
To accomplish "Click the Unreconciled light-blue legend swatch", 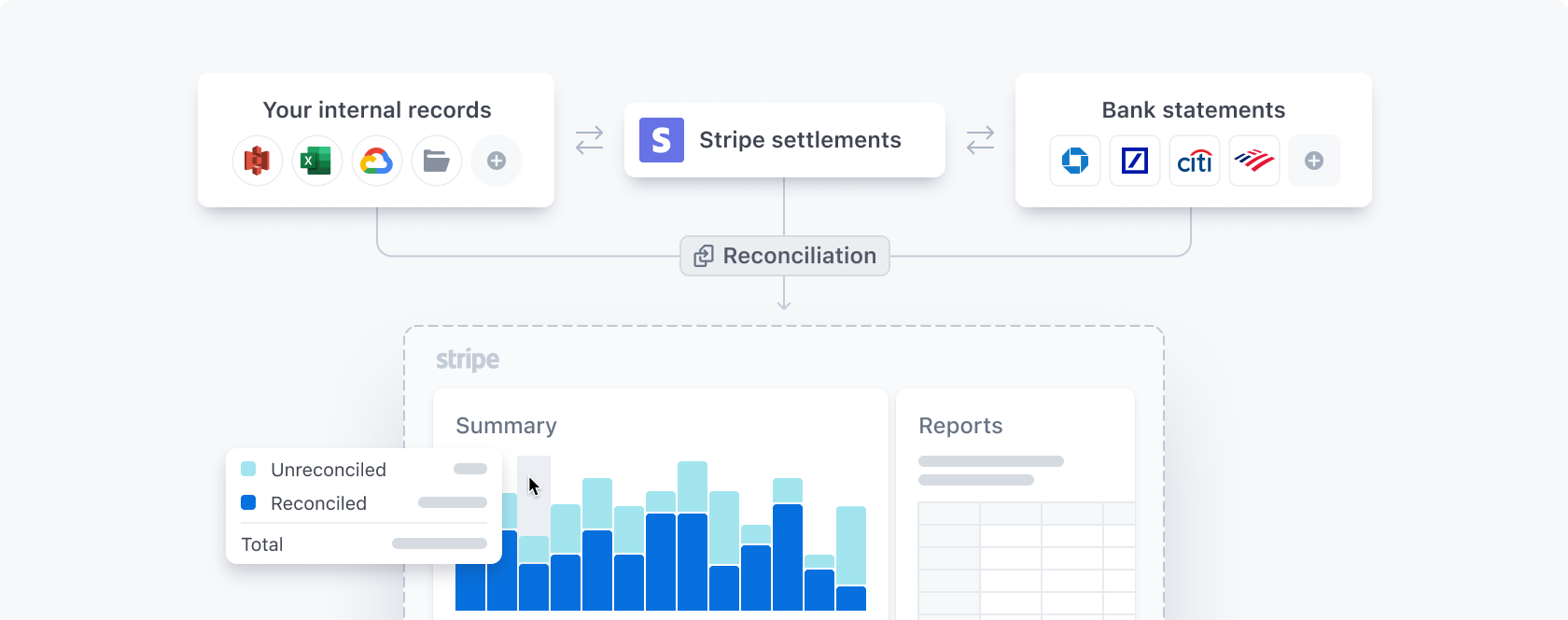I will pos(248,469).
